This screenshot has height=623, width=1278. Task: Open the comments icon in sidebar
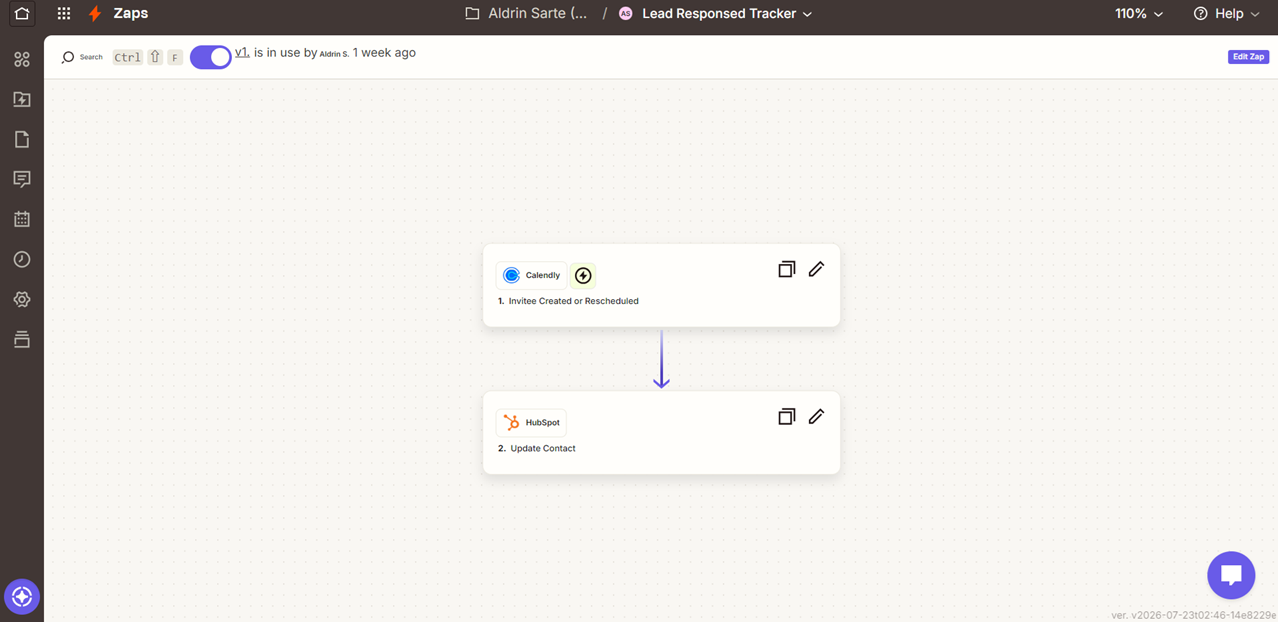coord(22,179)
